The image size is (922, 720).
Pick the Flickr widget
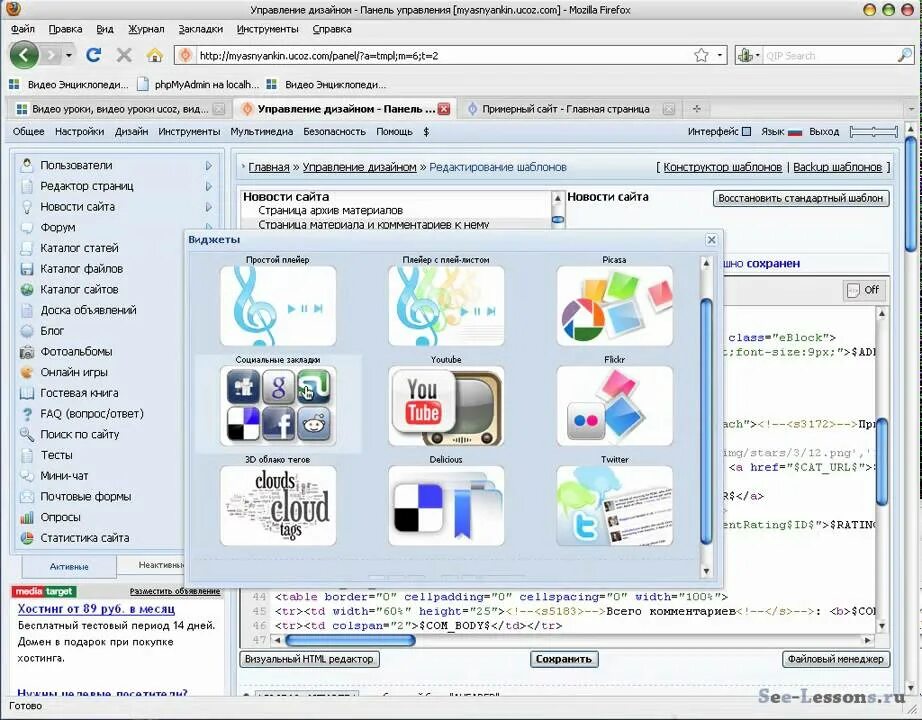click(614, 405)
